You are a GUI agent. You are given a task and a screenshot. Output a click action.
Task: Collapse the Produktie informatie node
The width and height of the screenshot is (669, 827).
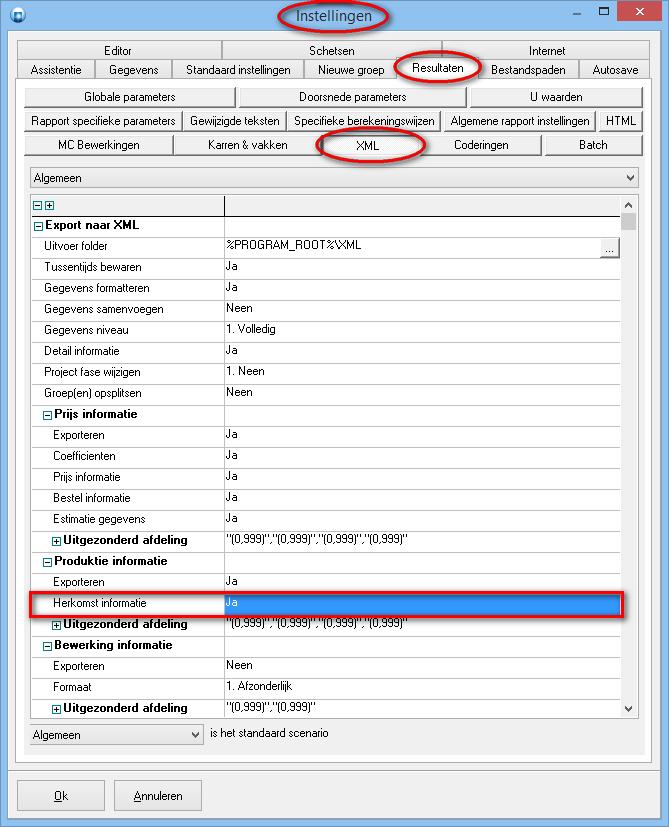[x=47, y=562]
